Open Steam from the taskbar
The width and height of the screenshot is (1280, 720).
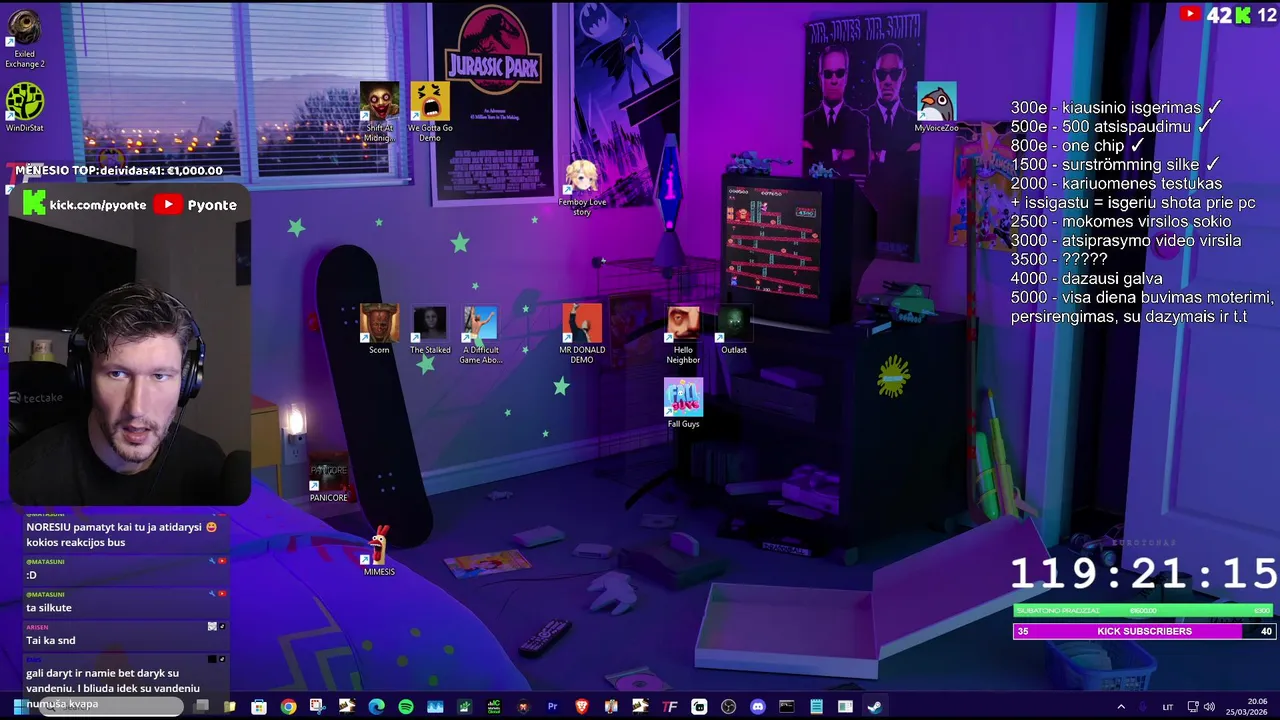(875, 707)
